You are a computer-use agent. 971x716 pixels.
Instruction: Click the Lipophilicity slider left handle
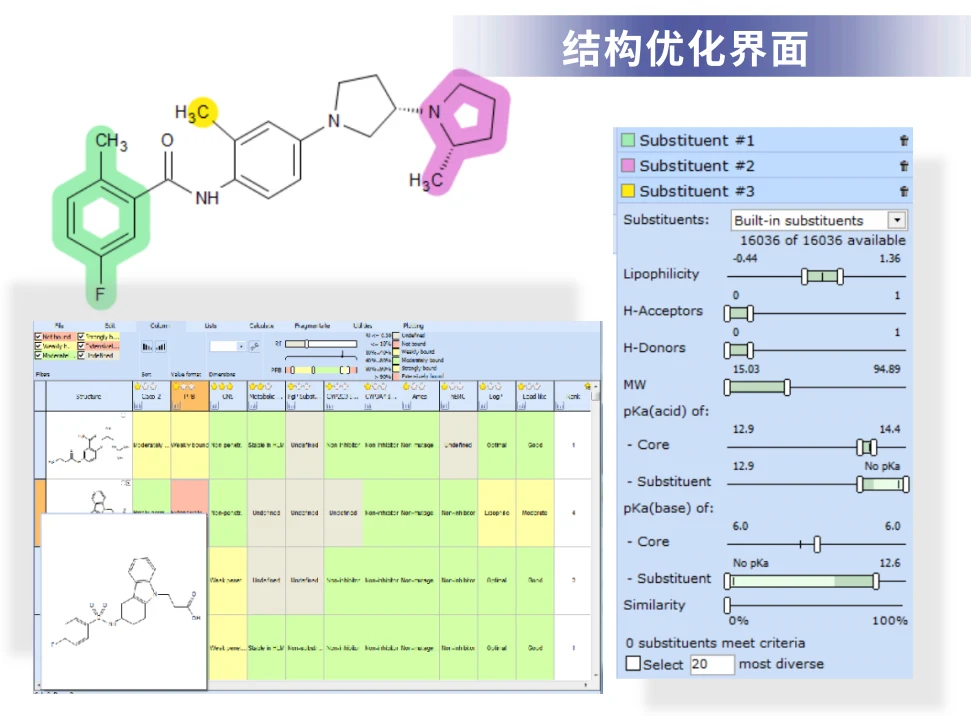click(x=804, y=276)
